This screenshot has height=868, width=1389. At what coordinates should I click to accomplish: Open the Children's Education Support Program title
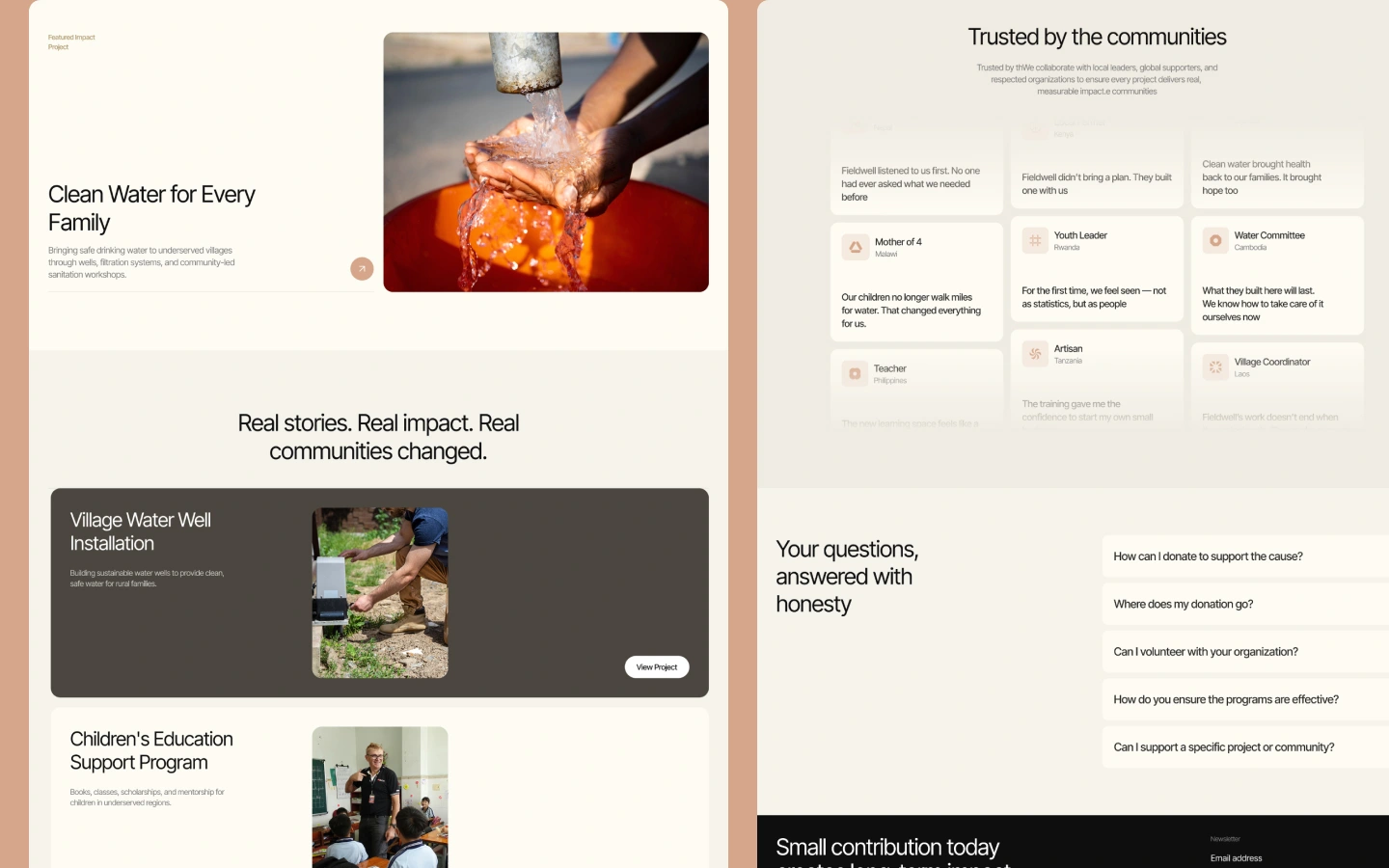pyautogui.click(x=151, y=750)
